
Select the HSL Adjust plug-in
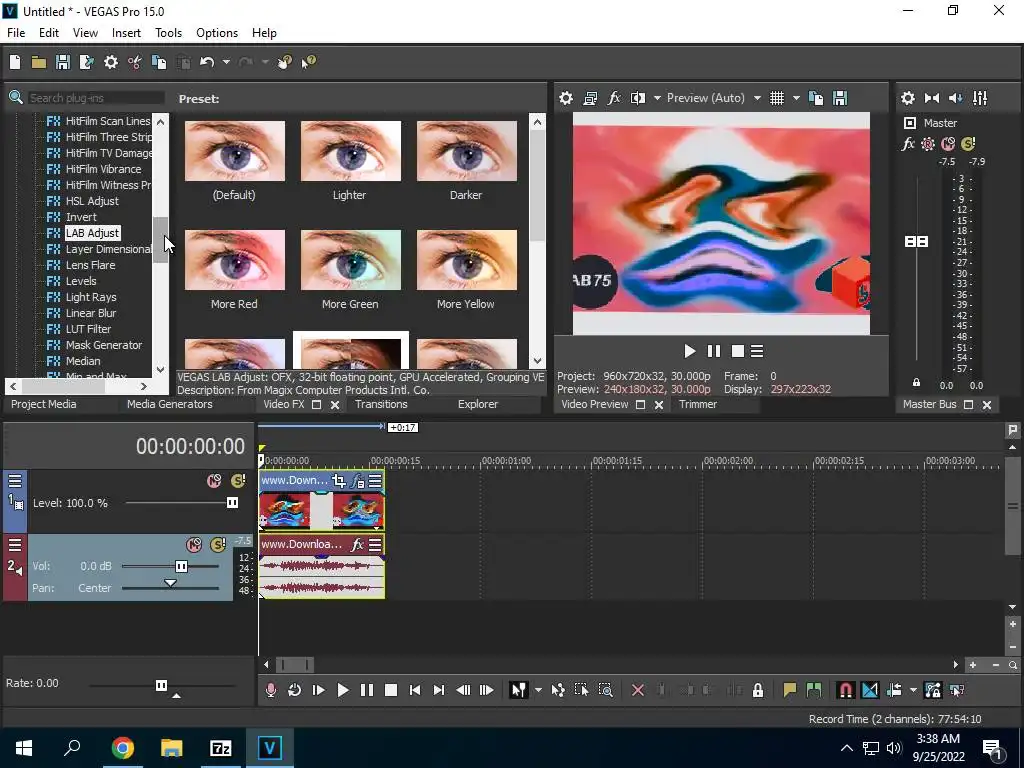[x=92, y=201]
